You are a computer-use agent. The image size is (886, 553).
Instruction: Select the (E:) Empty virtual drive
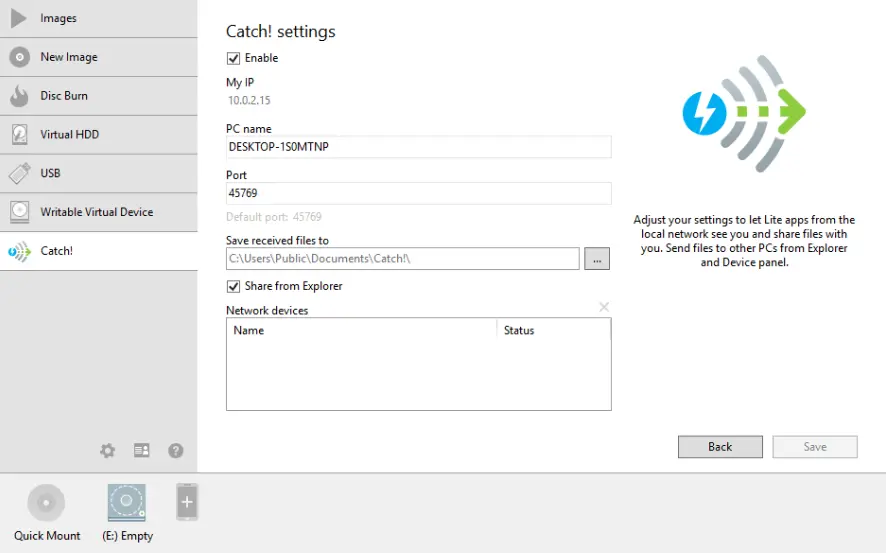coord(127,503)
